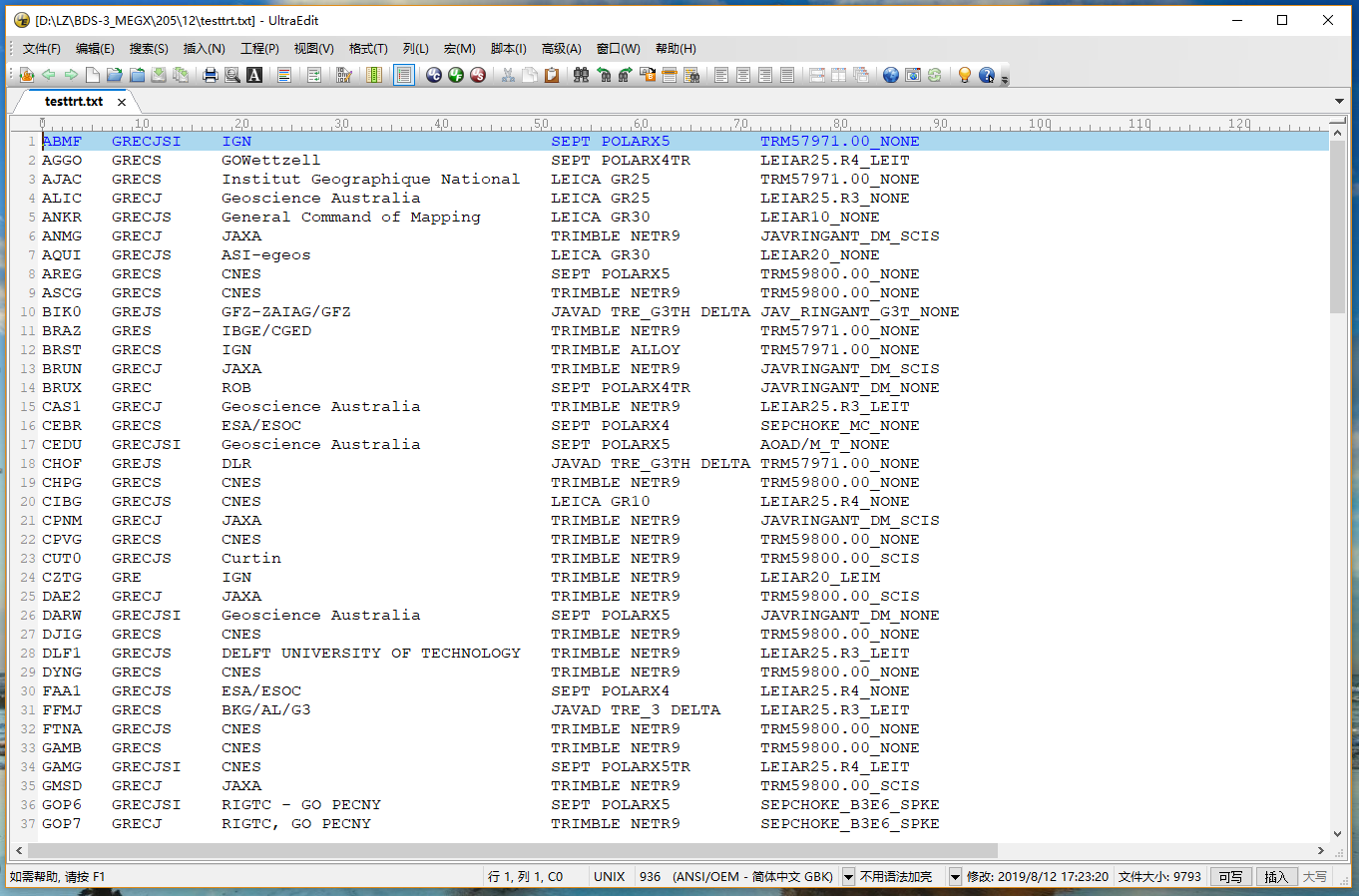This screenshot has height=896, width=1359.
Task: Click the Refresh browser view icon
Action: [x=934, y=75]
